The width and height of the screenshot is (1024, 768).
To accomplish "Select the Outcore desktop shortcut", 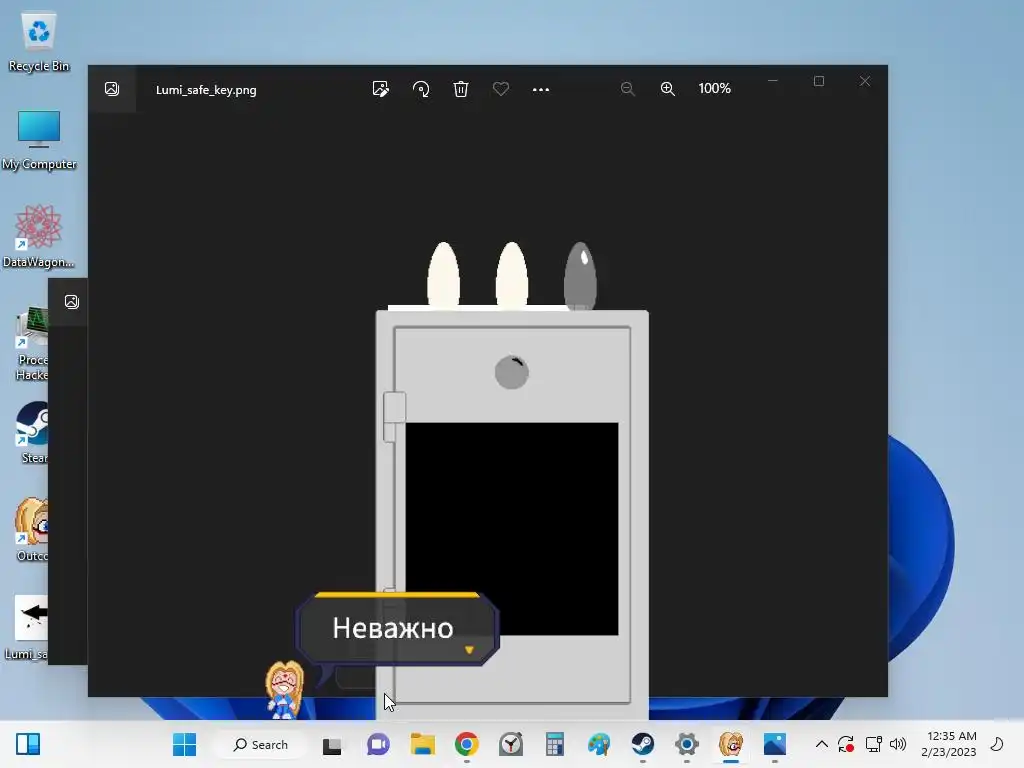I will (x=32, y=530).
